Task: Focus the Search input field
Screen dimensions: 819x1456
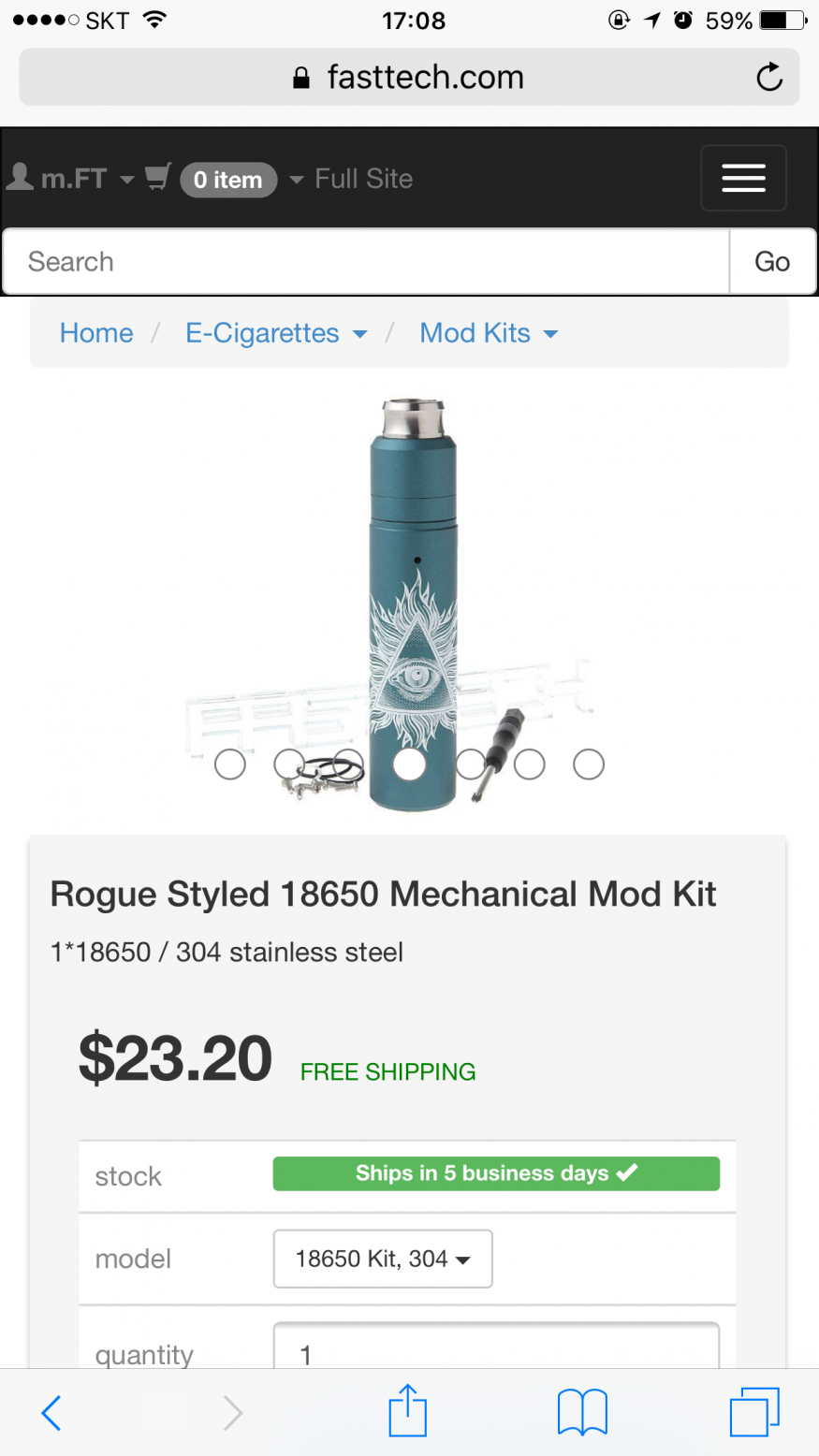Action: pos(365,262)
